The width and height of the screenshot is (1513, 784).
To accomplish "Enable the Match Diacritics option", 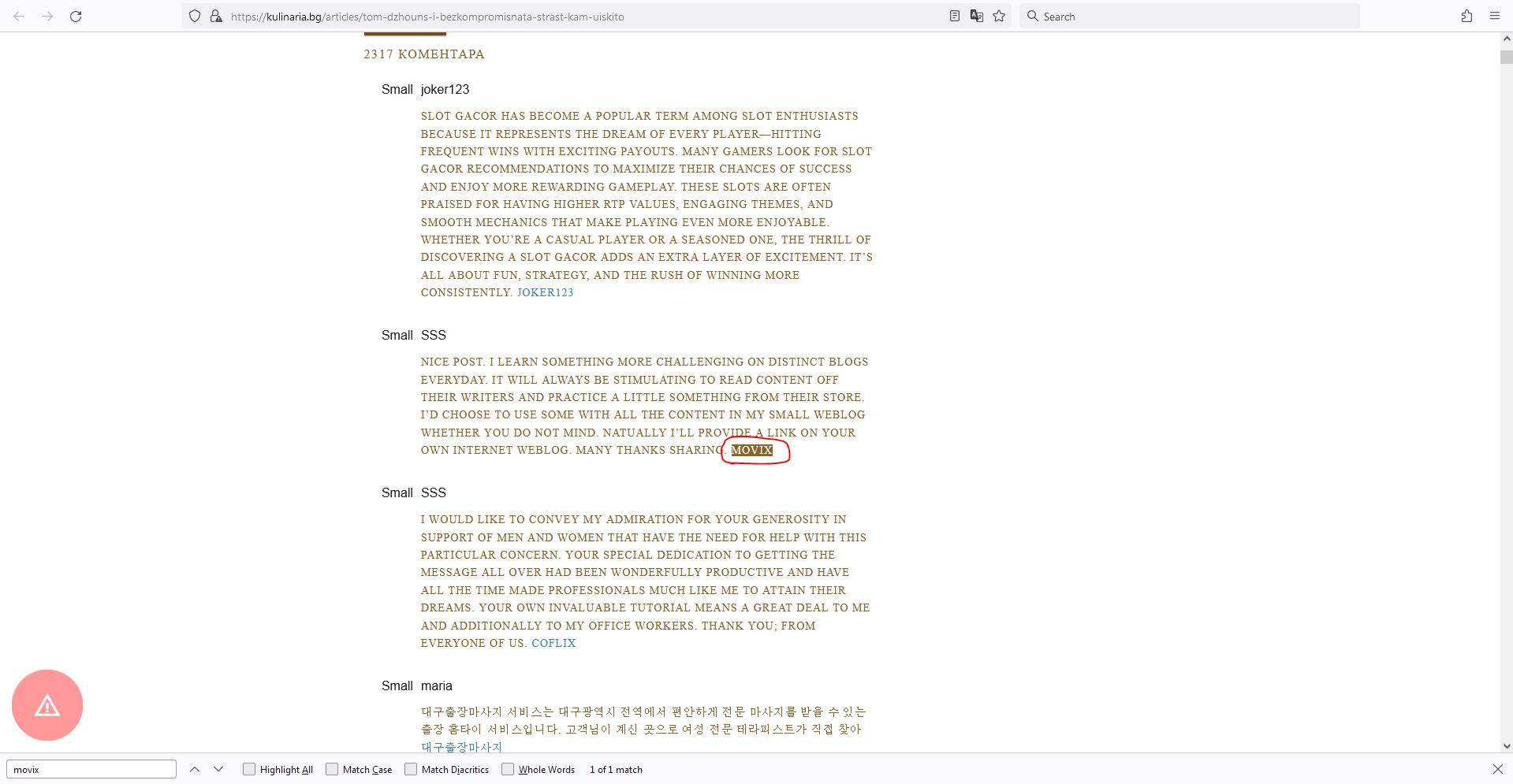I will [x=411, y=768].
